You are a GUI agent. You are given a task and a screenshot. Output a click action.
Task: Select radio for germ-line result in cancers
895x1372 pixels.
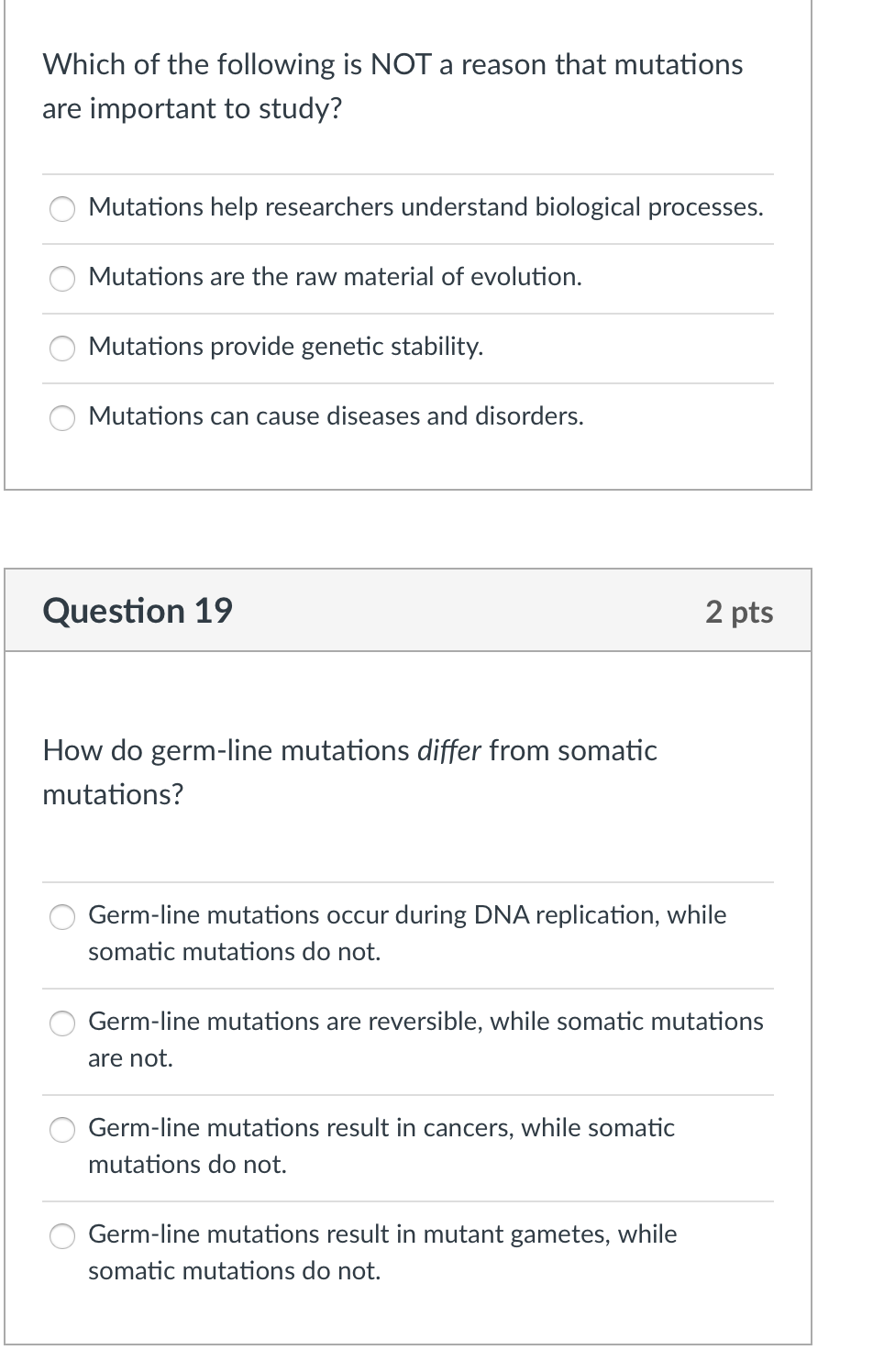point(62,1130)
